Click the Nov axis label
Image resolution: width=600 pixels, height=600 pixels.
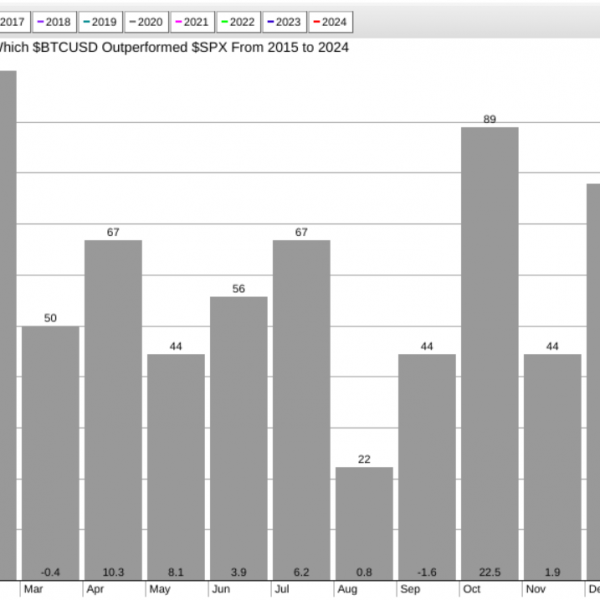[x=536, y=589]
